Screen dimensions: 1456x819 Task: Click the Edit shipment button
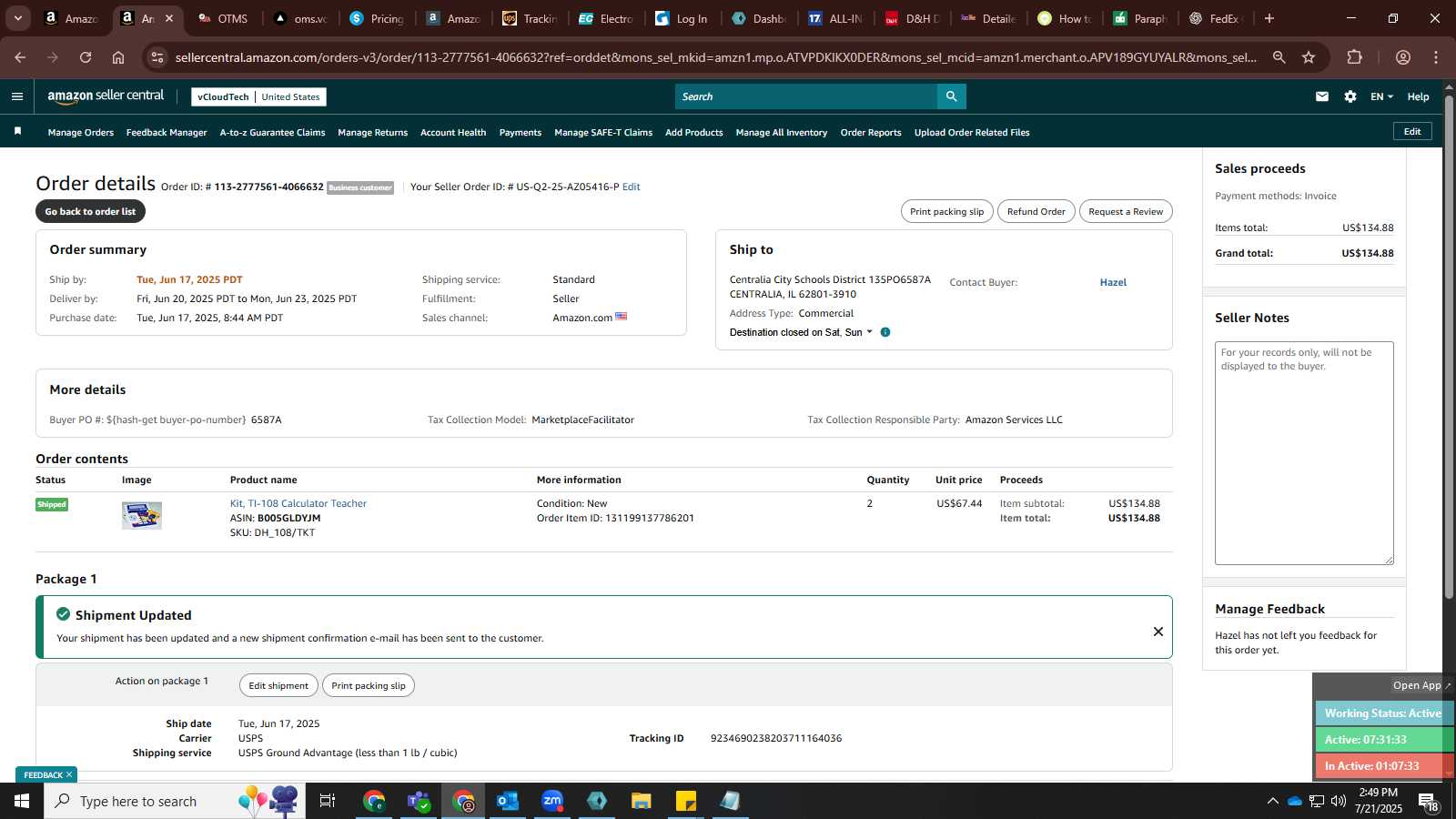tap(278, 685)
